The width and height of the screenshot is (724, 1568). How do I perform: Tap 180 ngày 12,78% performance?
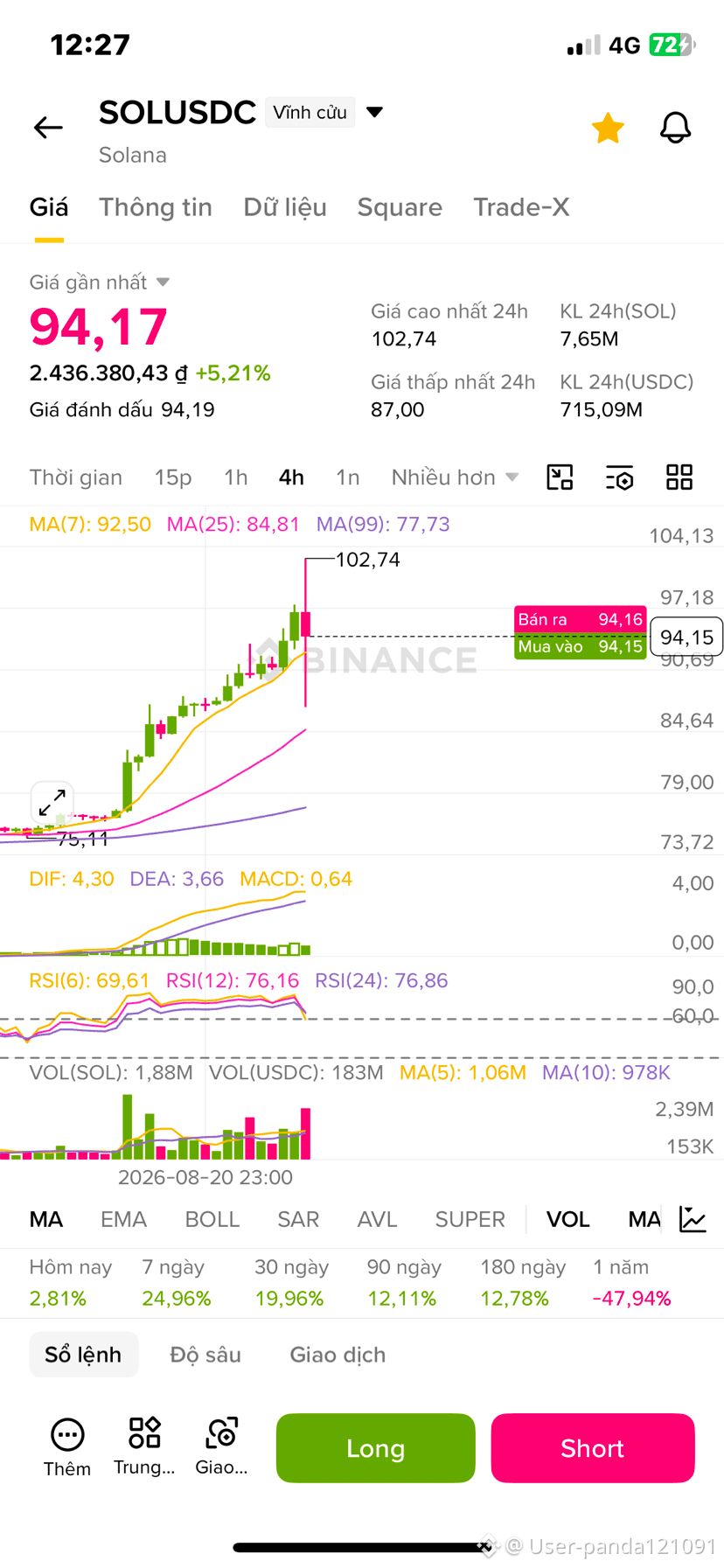[x=523, y=1283]
